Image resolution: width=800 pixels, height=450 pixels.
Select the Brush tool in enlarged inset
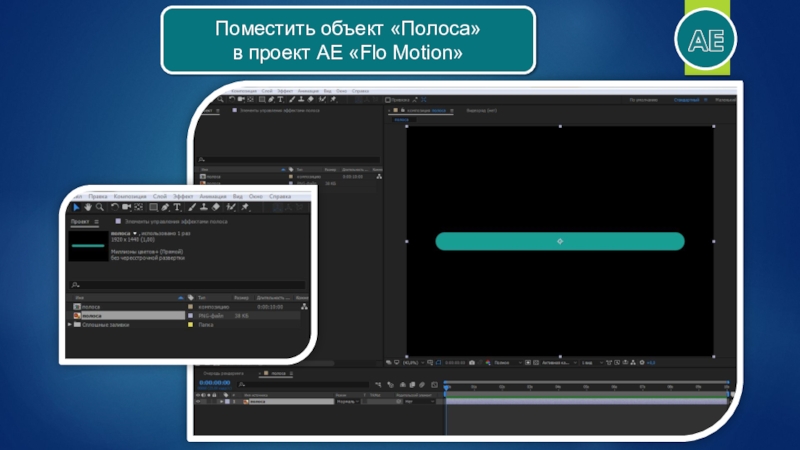(x=192, y=207)
